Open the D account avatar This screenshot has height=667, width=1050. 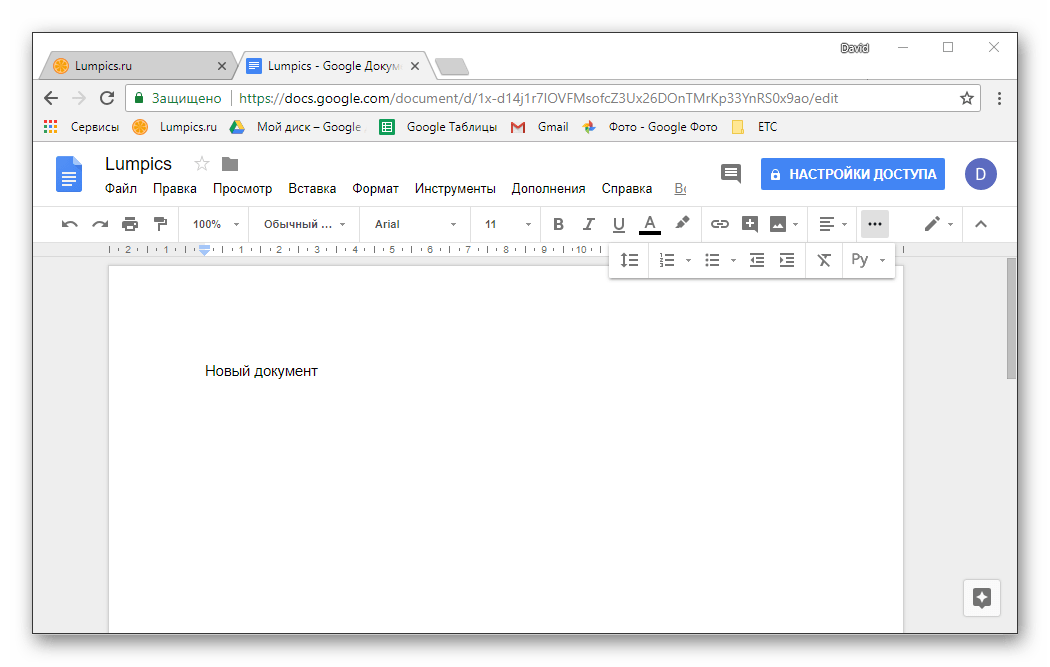click(x=980, y=174)
